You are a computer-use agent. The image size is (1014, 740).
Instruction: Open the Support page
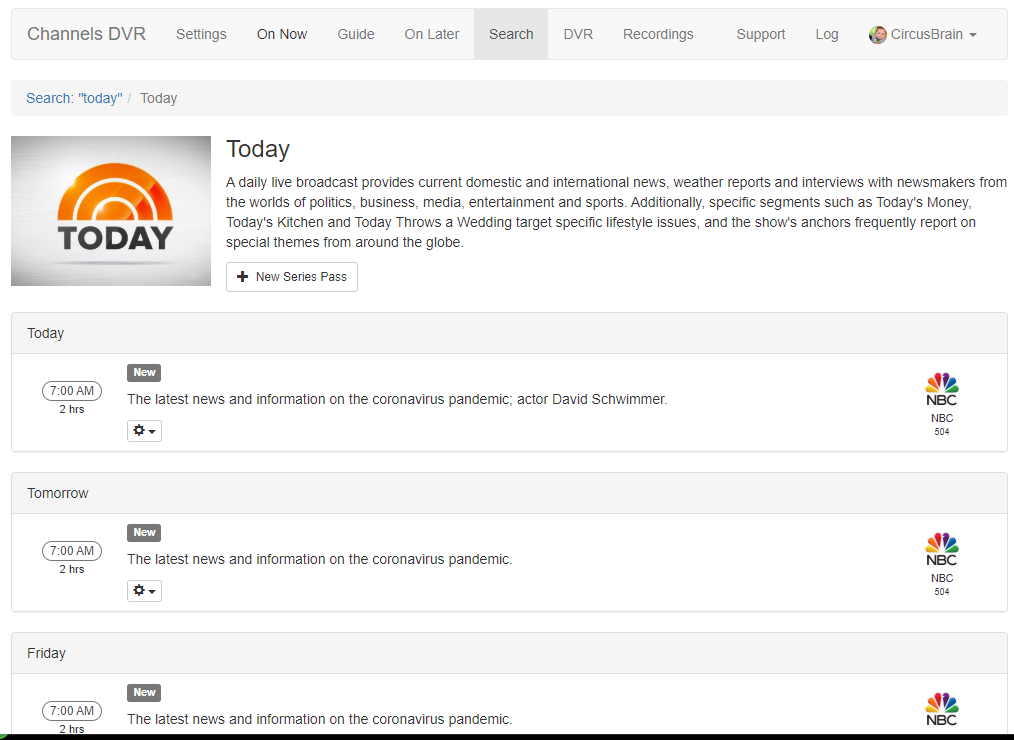pyautogui.click(x=761, y=34)
